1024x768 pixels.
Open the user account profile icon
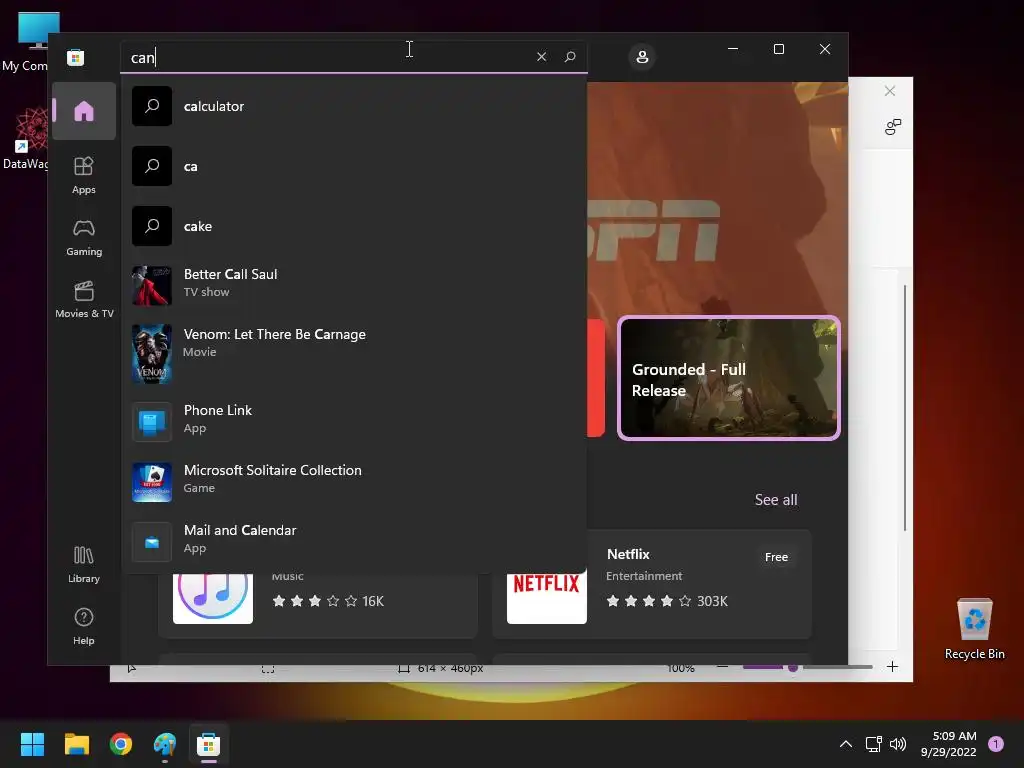[x=642, y=57]
